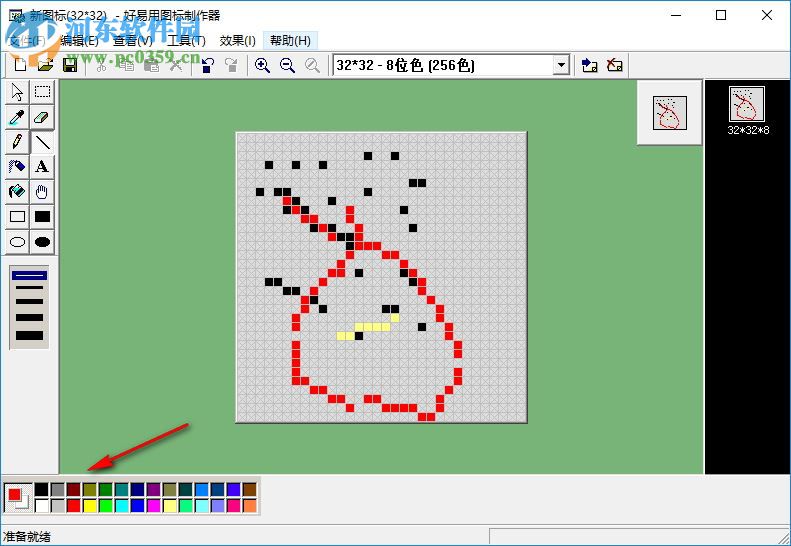
Task: Click the foreground/background color indicator
Action: (18, 498)
